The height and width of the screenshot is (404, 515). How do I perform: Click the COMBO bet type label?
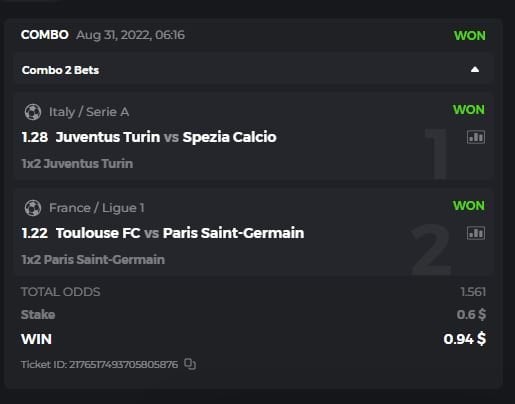click(x=45, y=35)
